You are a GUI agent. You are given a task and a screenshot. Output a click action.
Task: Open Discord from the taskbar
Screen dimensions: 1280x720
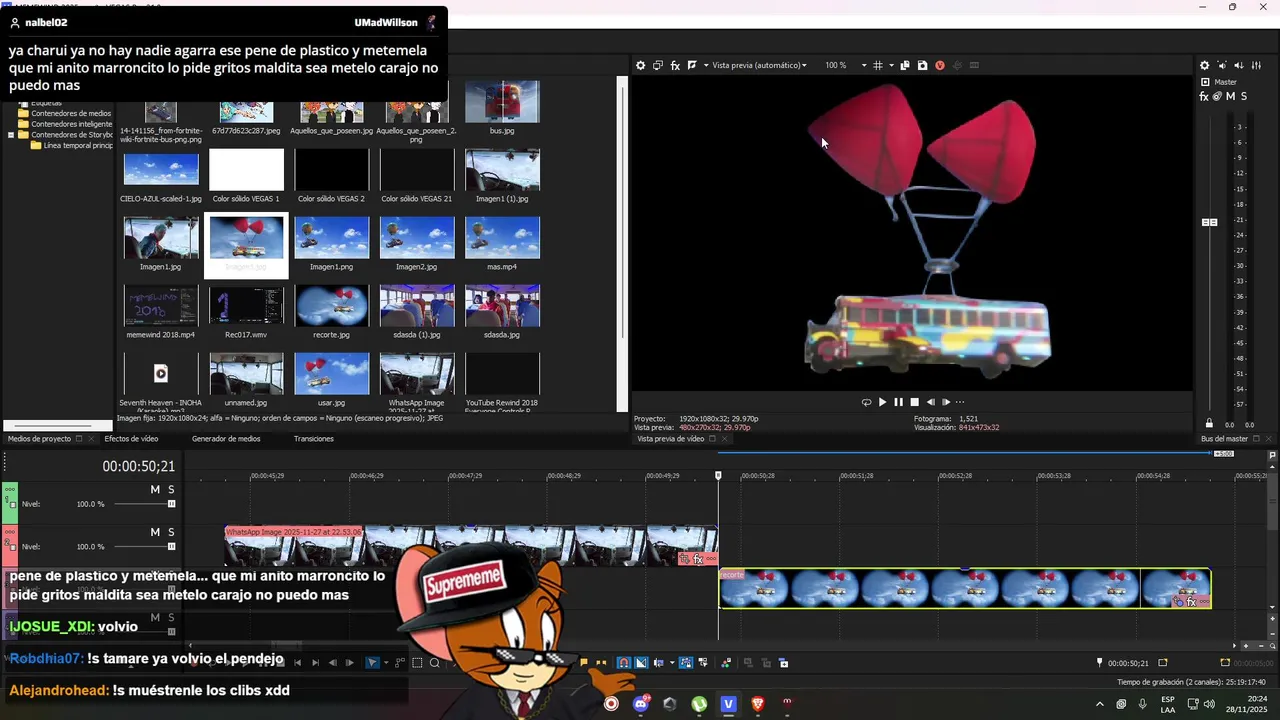pyautogui.click(x=641, y=704)
